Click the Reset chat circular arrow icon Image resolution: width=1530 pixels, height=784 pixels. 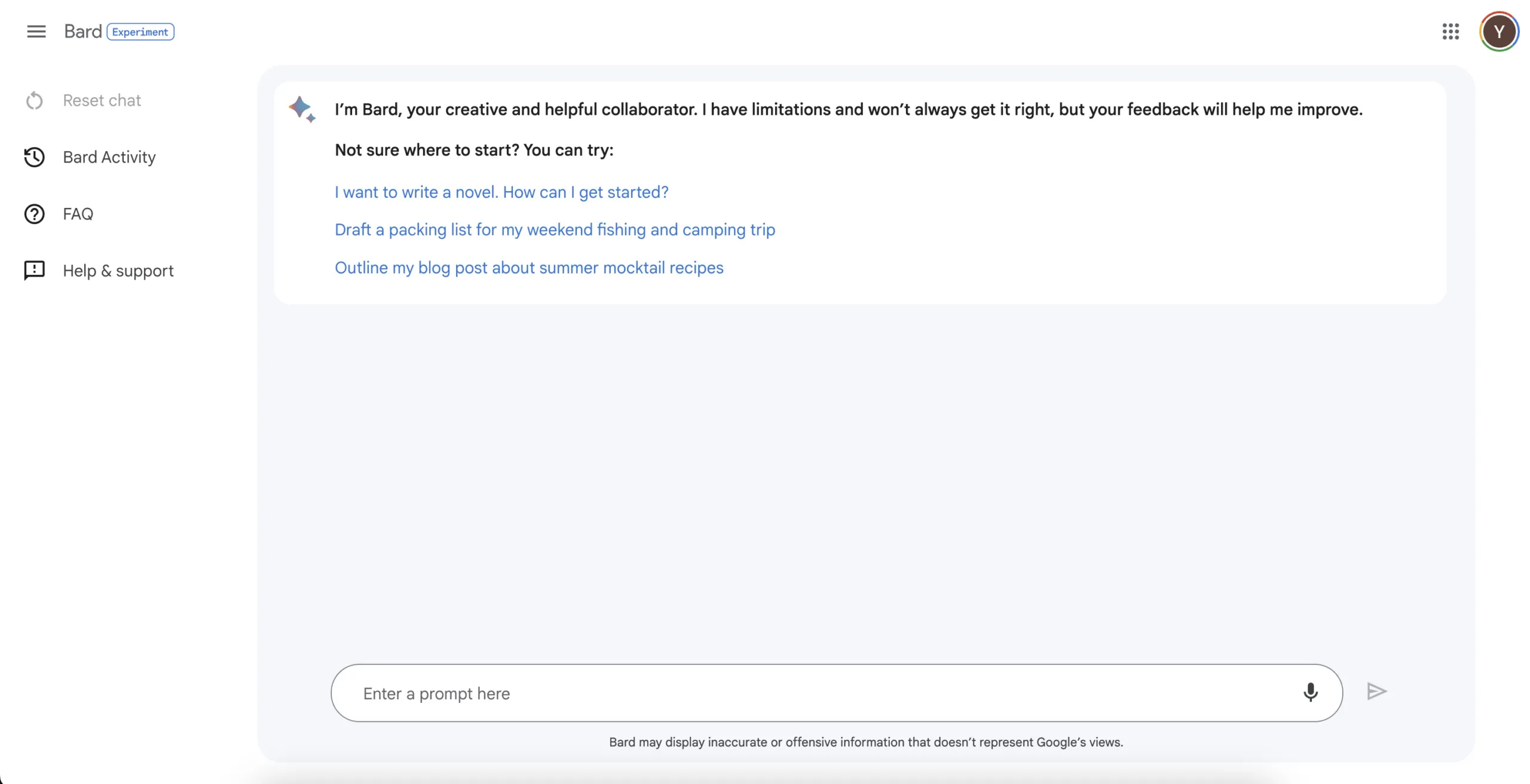35,100
